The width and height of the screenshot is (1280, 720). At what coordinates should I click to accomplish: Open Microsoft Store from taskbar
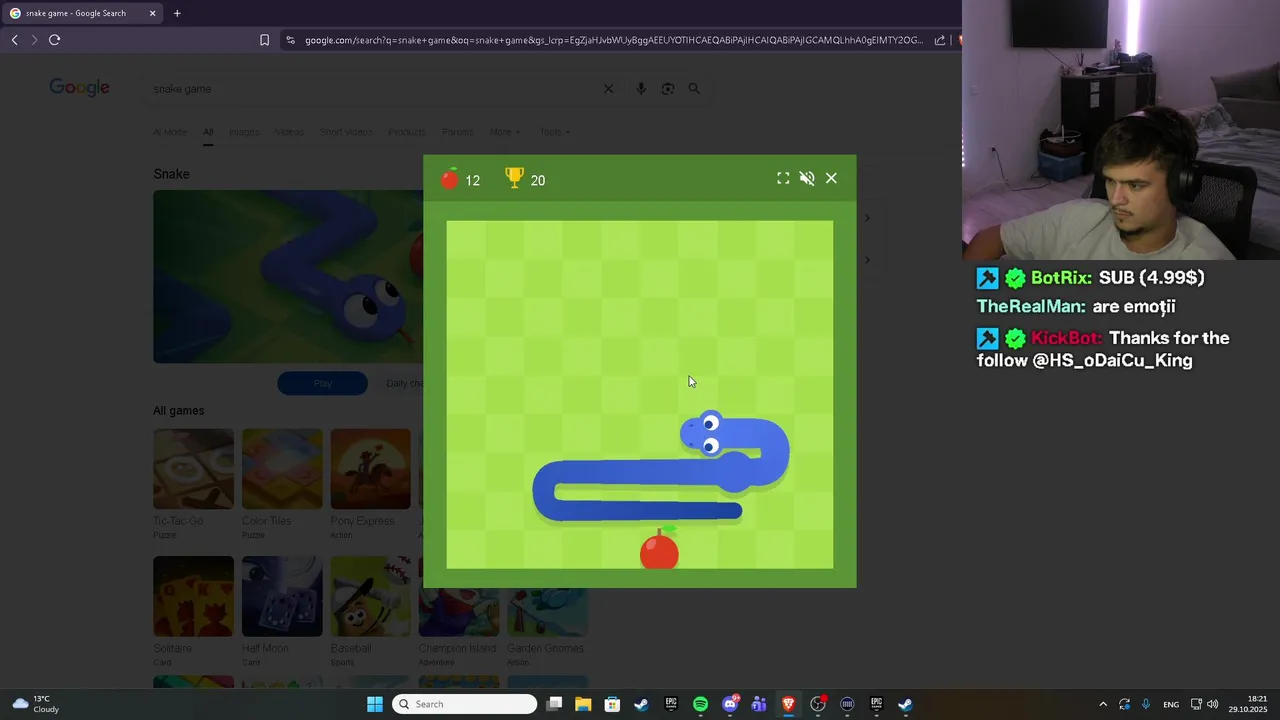[x=612, y=704]
